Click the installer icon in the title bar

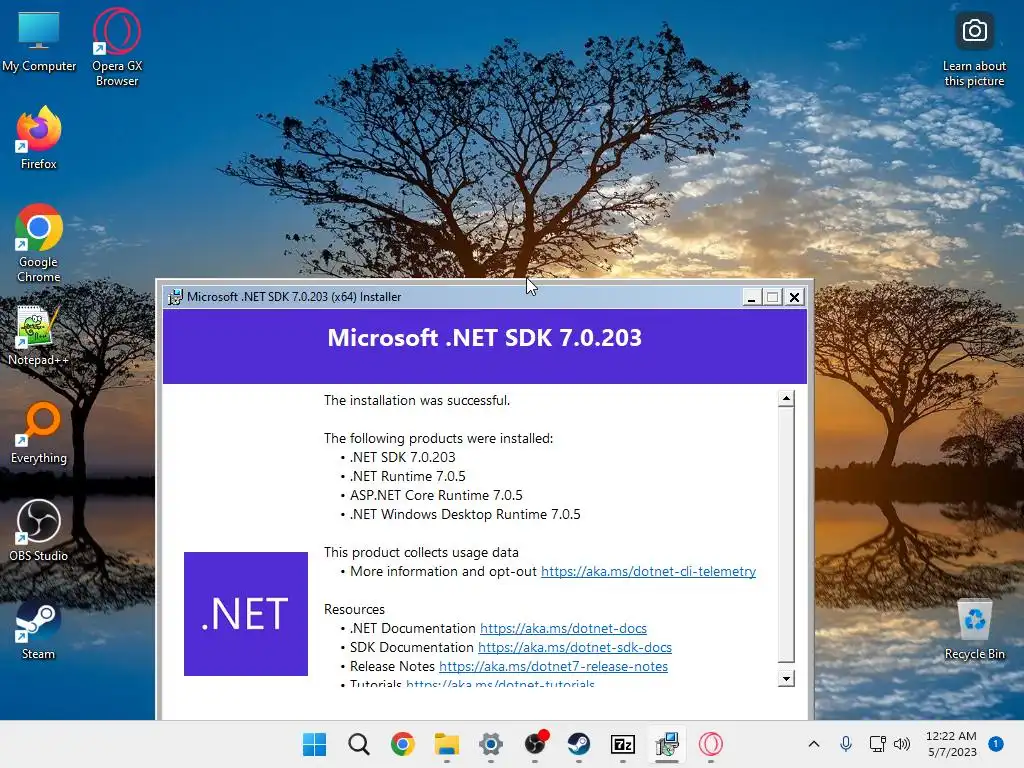click(x=175, y=297)
